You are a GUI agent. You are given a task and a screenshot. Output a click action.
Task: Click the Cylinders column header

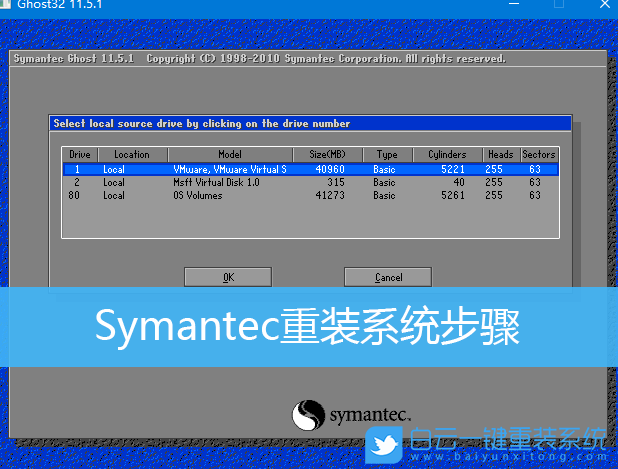447,154
